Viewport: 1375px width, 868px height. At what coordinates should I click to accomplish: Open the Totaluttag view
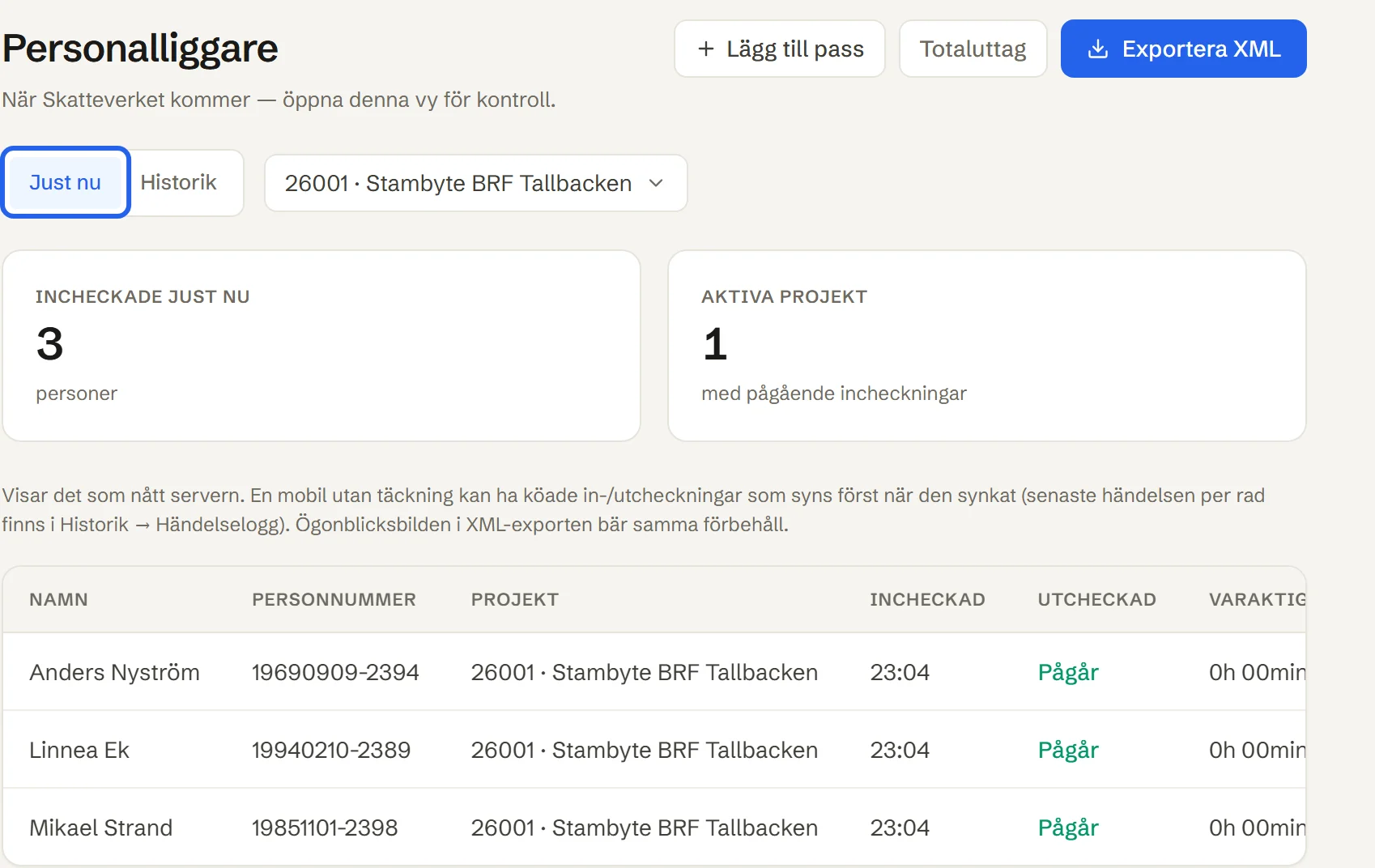click(973, 49)
